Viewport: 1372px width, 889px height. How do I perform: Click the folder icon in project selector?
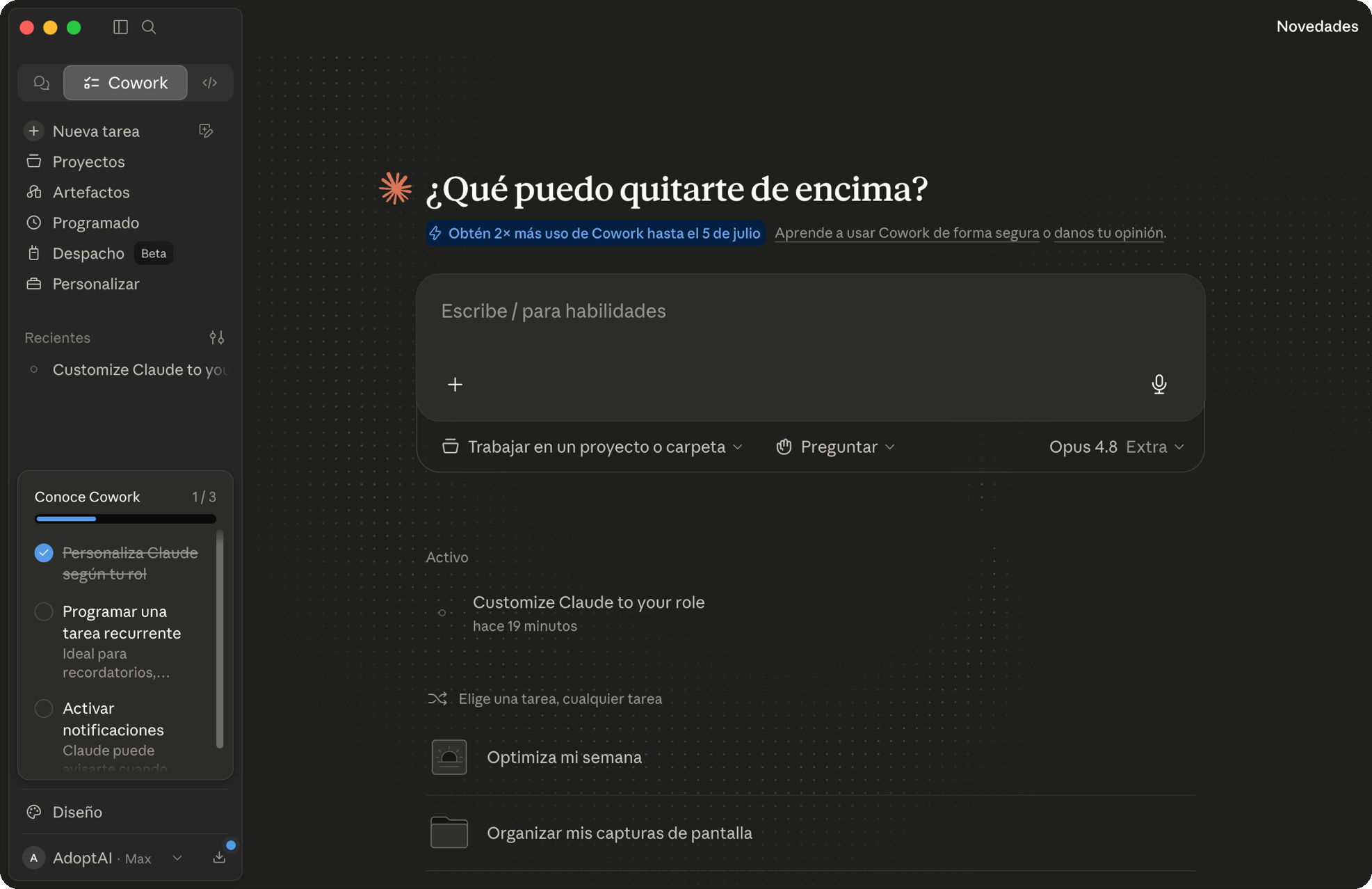(451, 447)
